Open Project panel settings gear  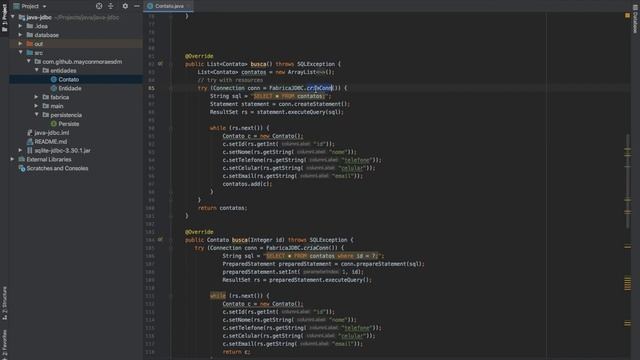click(125, 6)
